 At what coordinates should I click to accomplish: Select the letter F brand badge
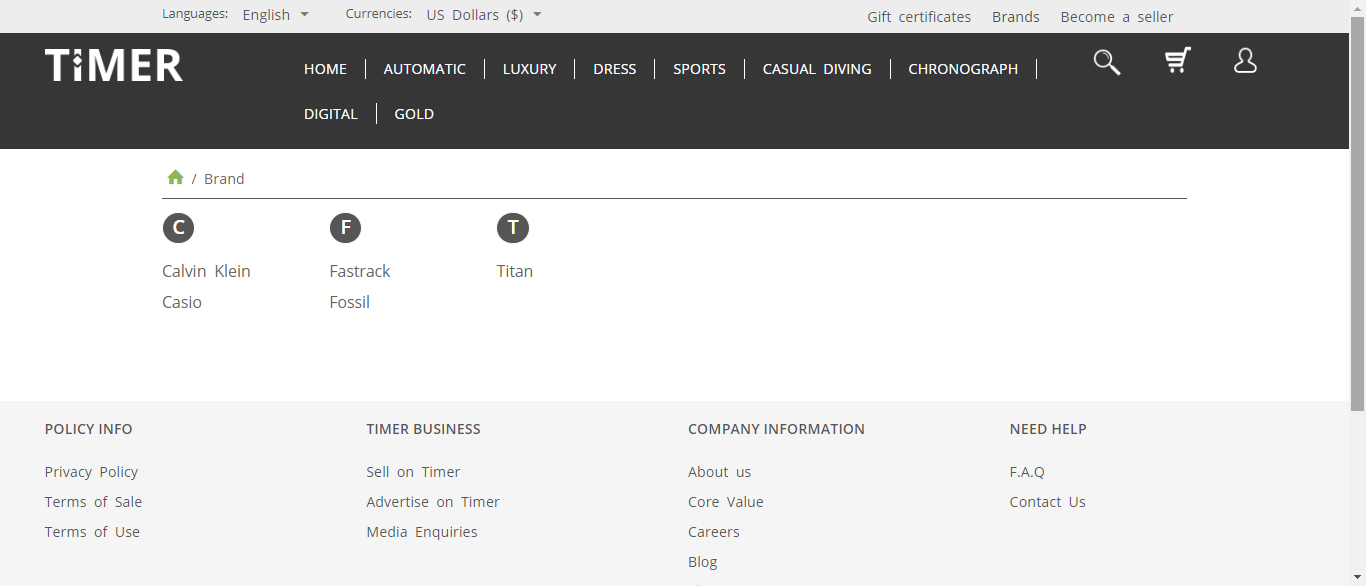345,228
